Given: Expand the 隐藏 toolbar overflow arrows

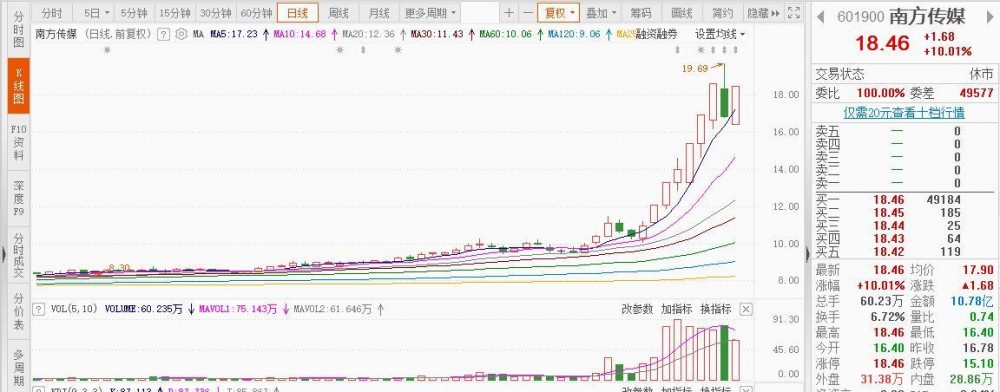Looking at the screenshot, I should [x=763, y=13].
